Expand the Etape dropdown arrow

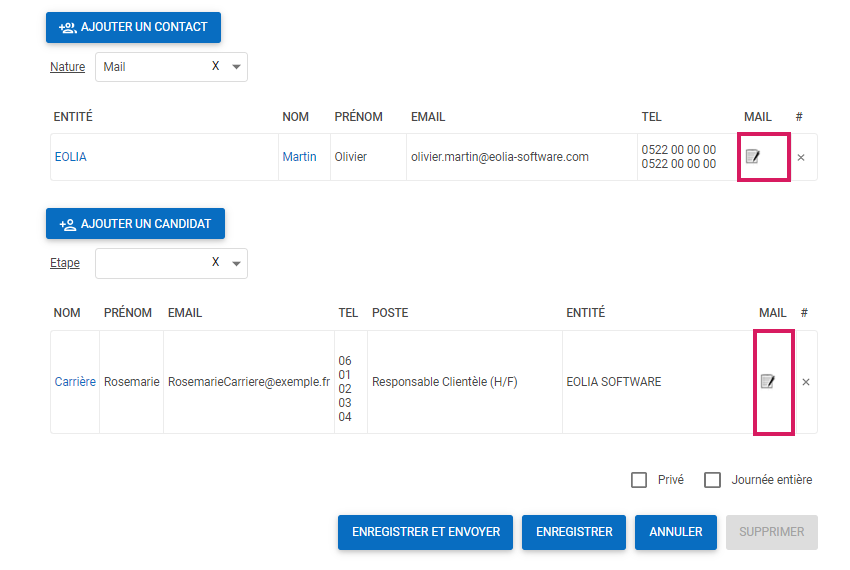[x=237, y=264]
